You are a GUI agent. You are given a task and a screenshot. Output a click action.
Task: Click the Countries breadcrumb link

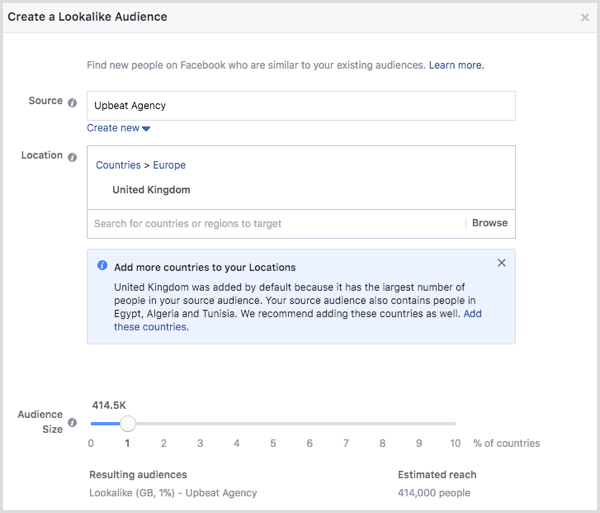pos(118,165)
